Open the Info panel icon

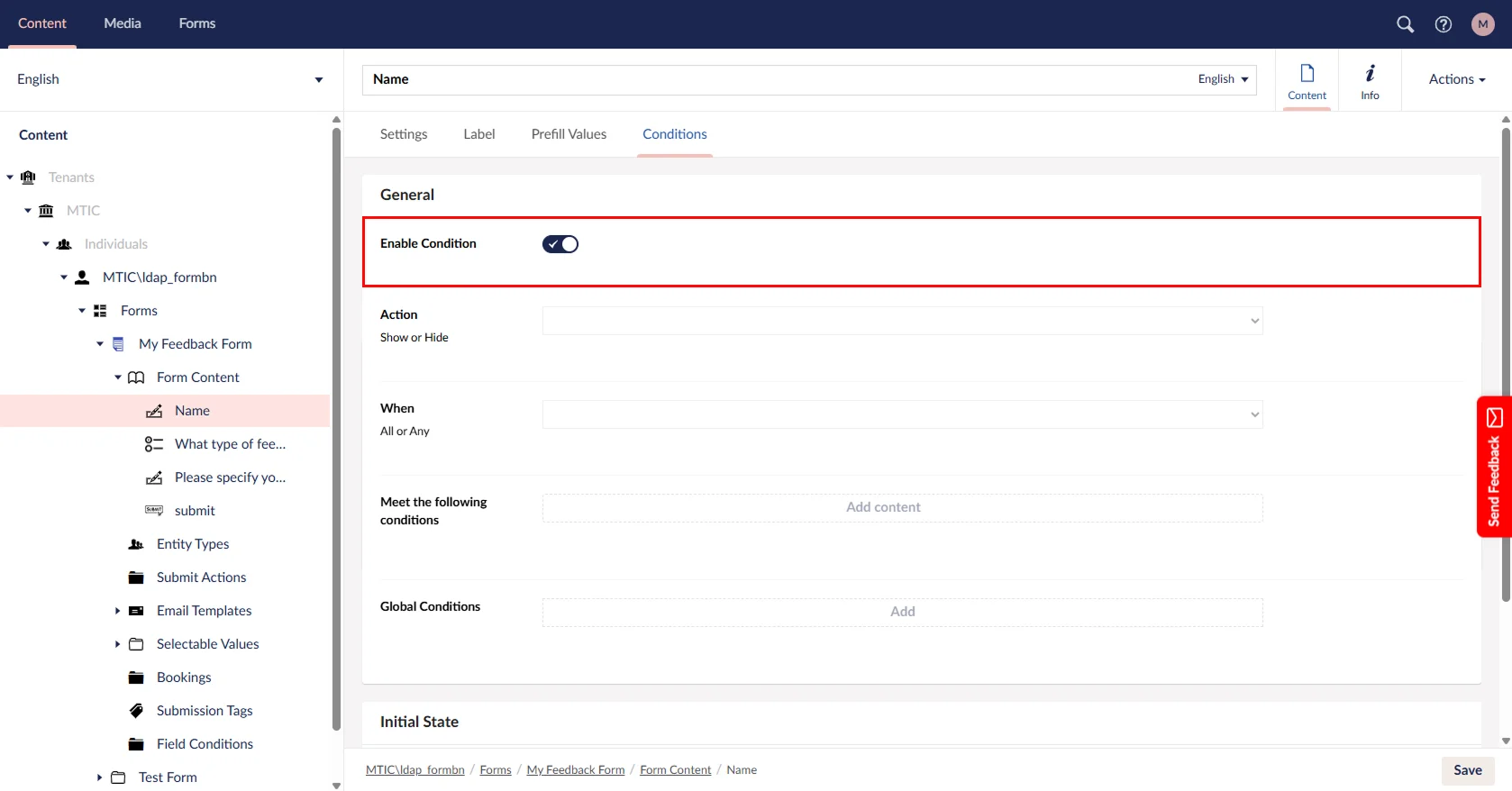1370,80
